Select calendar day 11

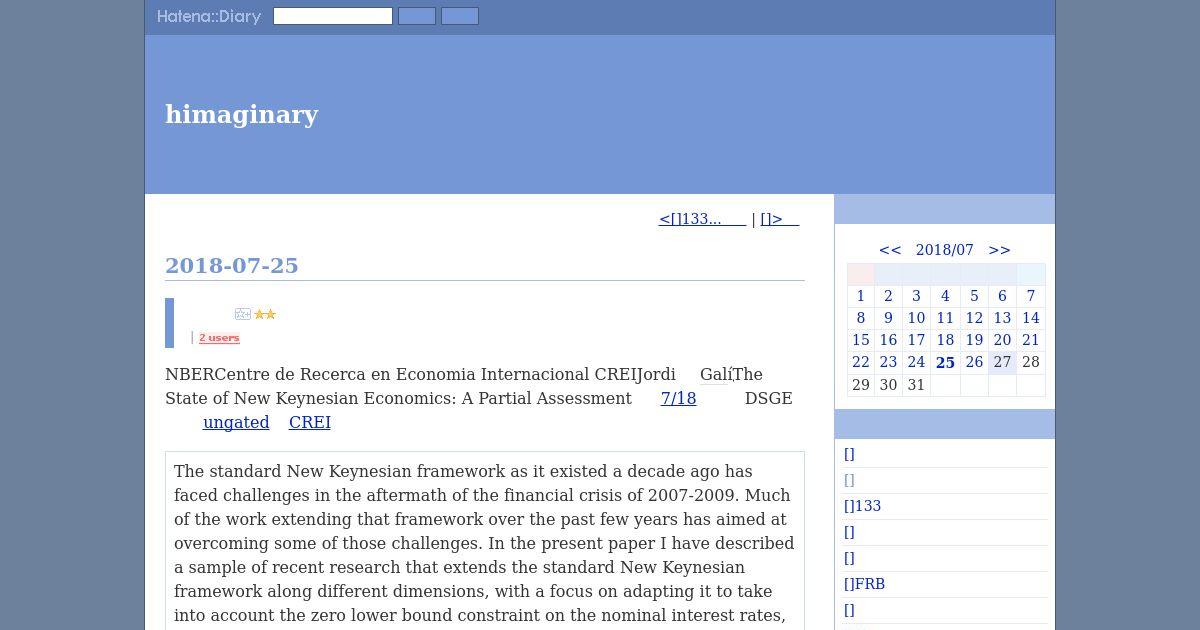point(945,318)
